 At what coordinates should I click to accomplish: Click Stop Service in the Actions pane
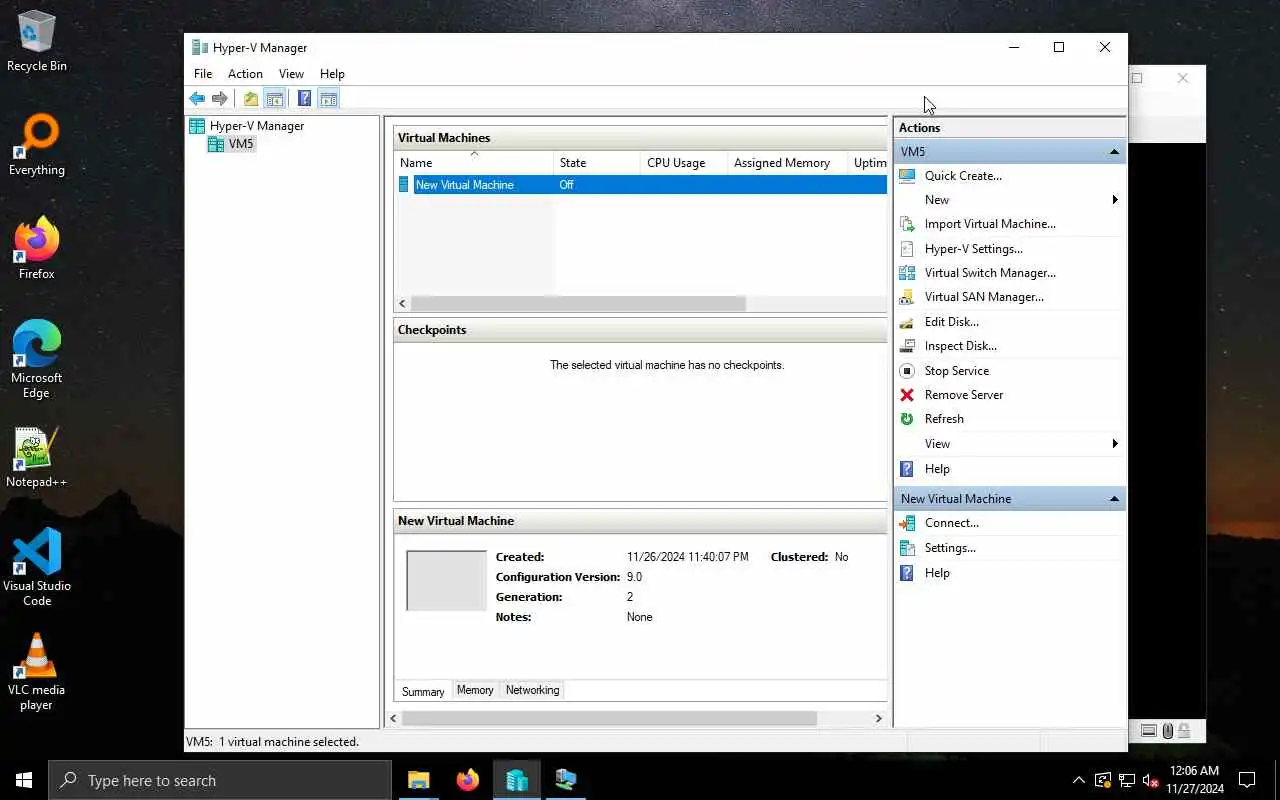click(x=956, y=371)
